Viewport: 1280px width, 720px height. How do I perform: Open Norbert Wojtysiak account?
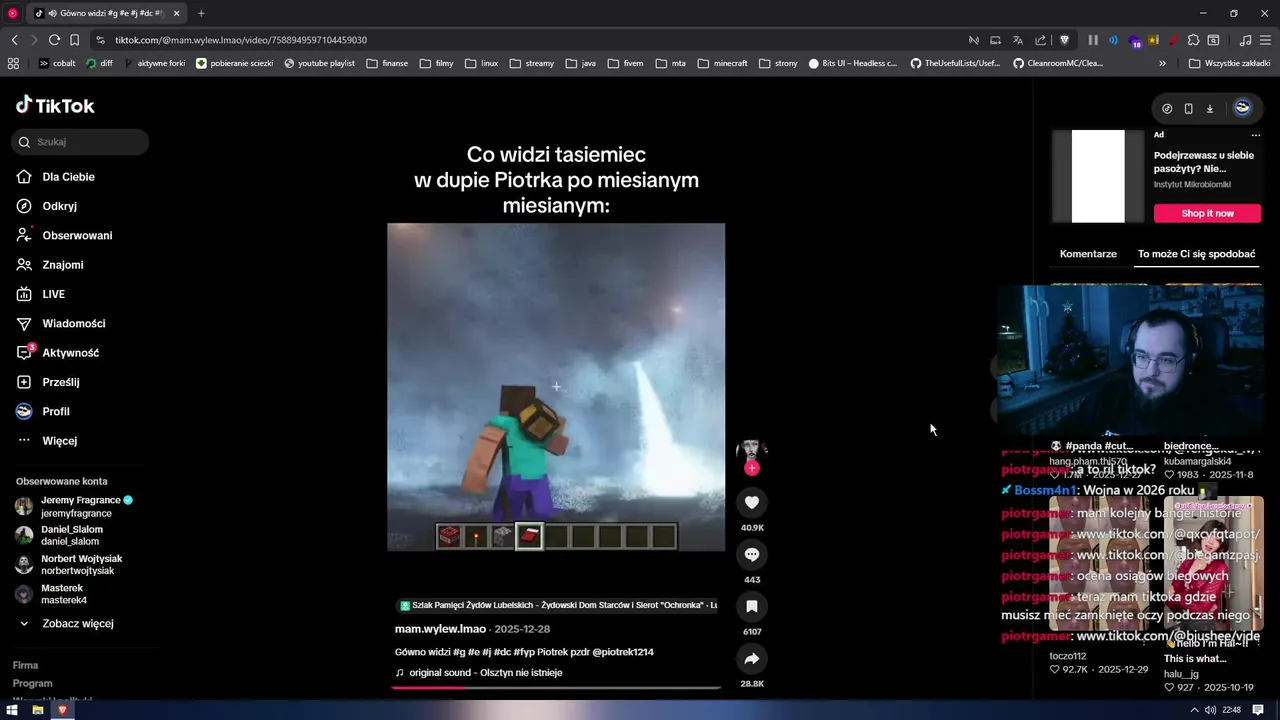tap(81, 564)
